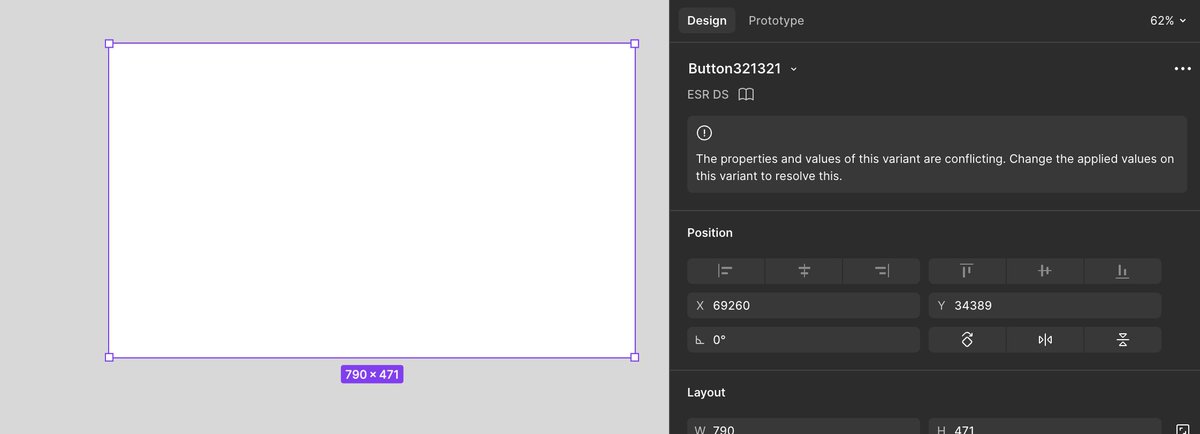This screenshot has height=434, width=1200.
Task: Rotate 90 degrees icon
Action: click(x=967, y=340)
